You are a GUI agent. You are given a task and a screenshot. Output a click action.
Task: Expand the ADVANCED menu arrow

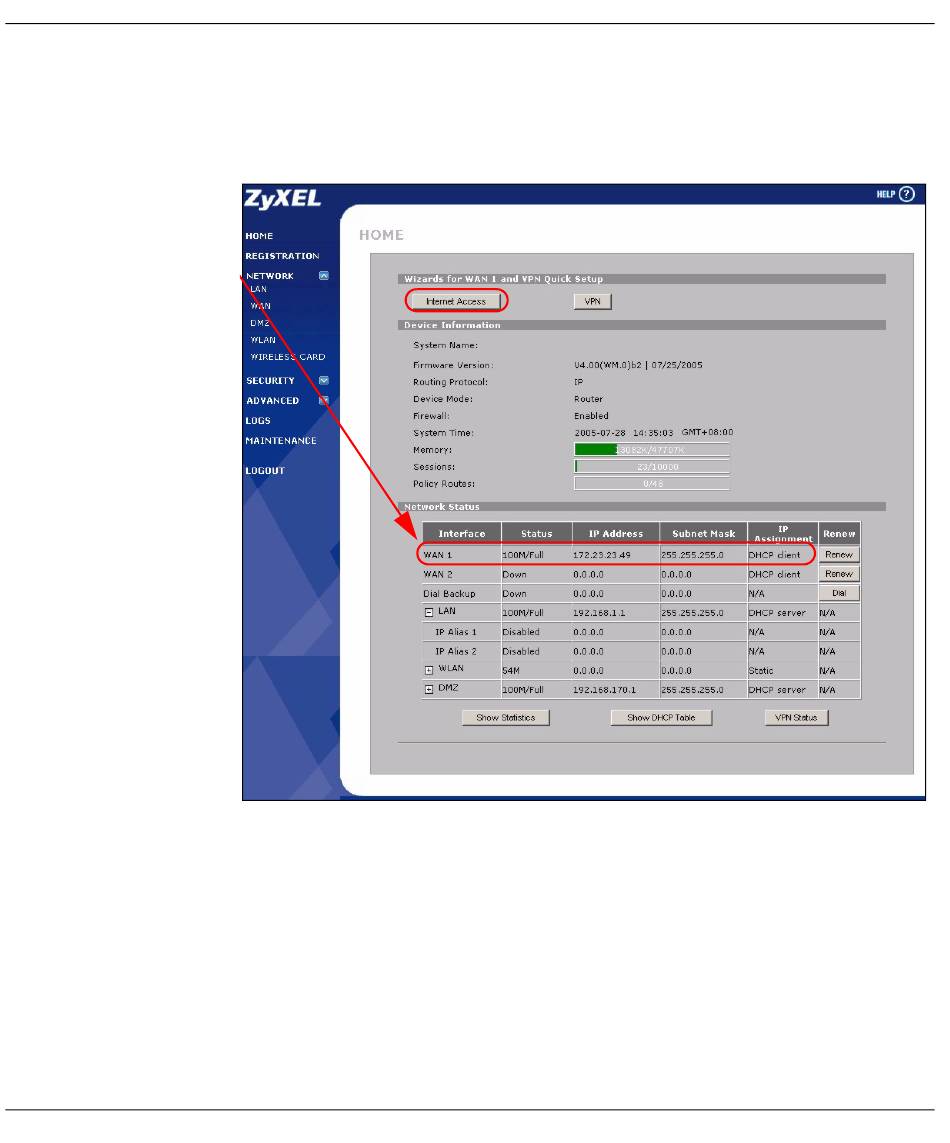(324, 400)
